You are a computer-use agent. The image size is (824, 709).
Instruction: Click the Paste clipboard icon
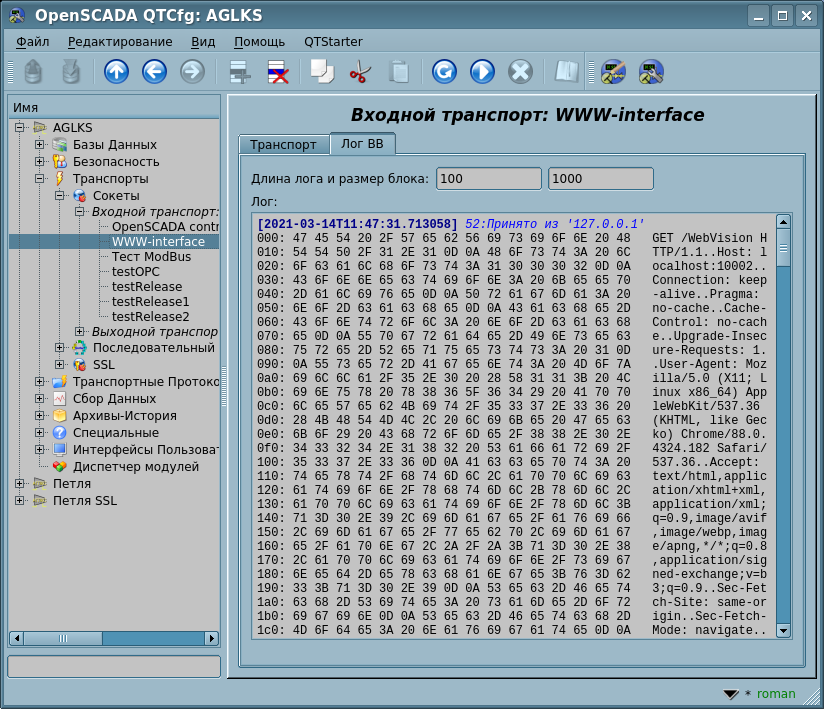click(398, 71)
